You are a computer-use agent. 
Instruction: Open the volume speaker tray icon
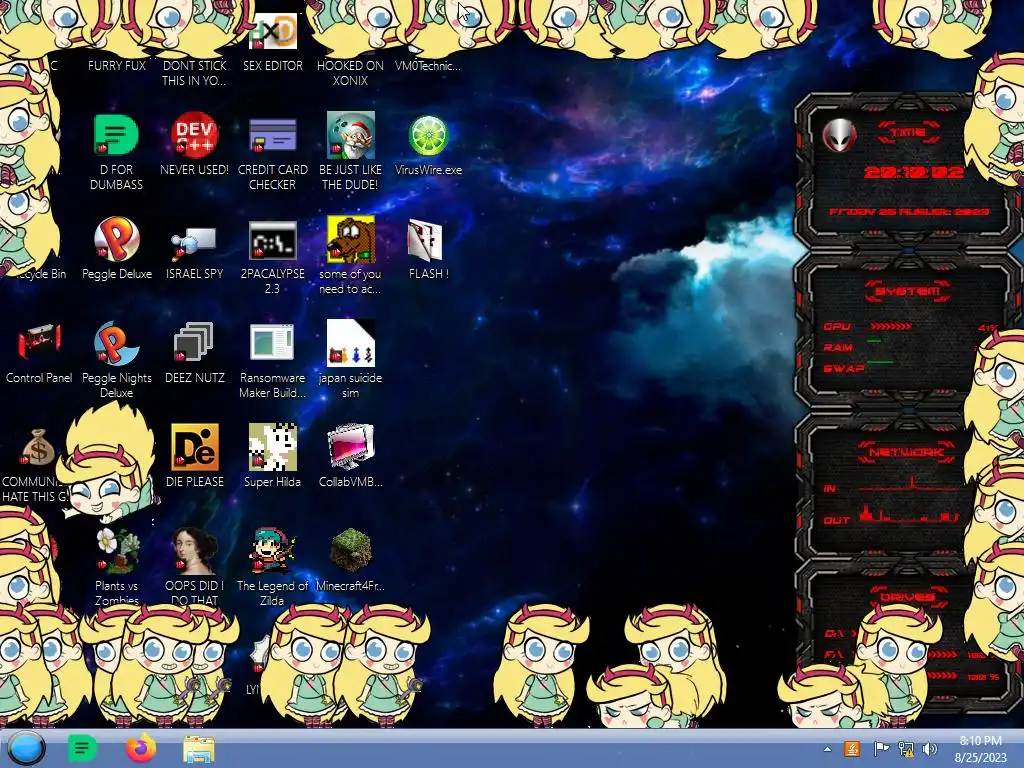[929, 748]
